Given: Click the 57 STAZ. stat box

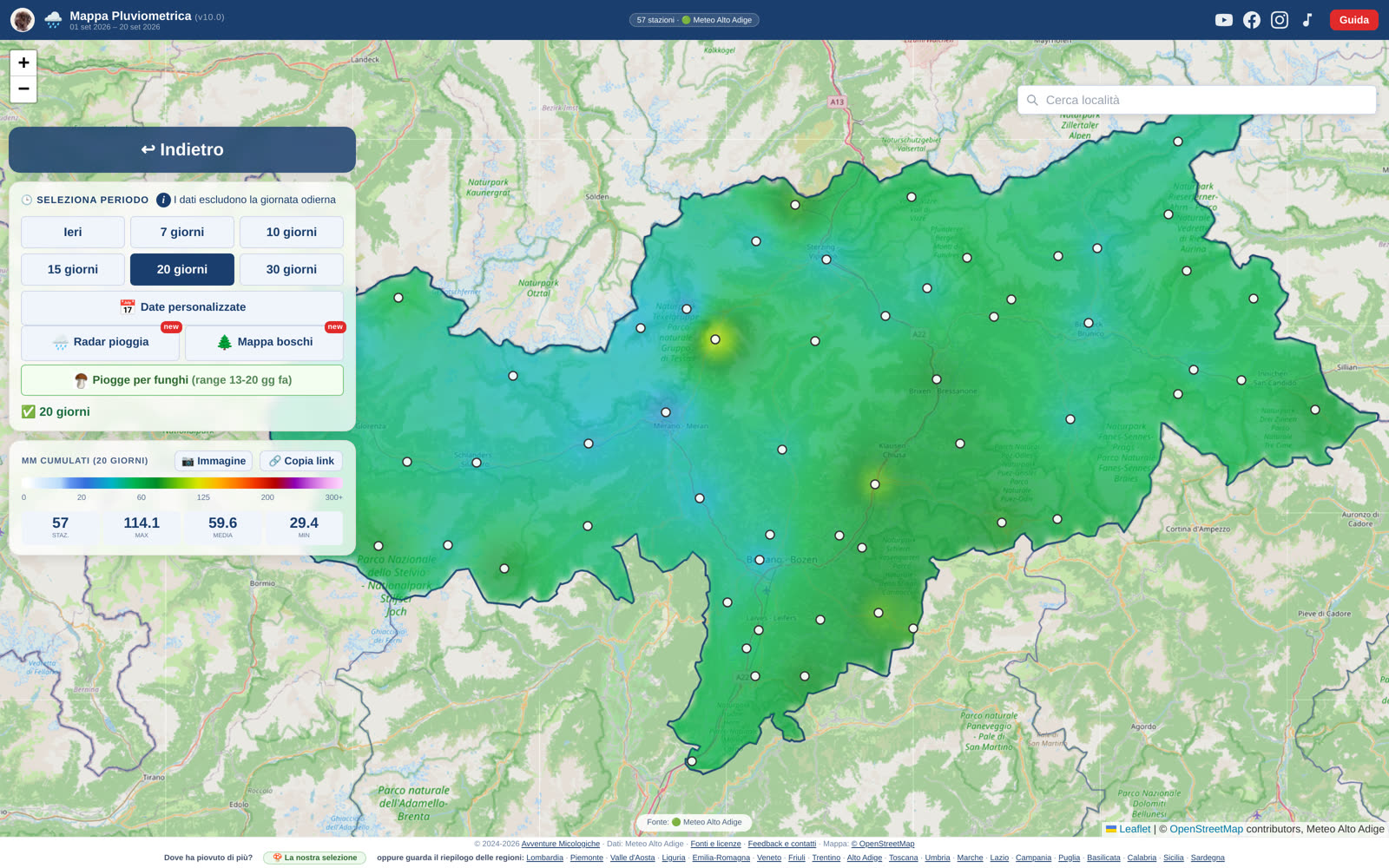Looking at the screenshot, I should [x=60, y=527].
